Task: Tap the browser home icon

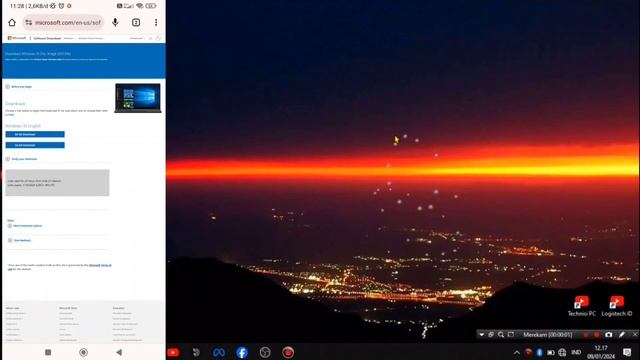Action: pyautogui.click(x=12, y=22)
